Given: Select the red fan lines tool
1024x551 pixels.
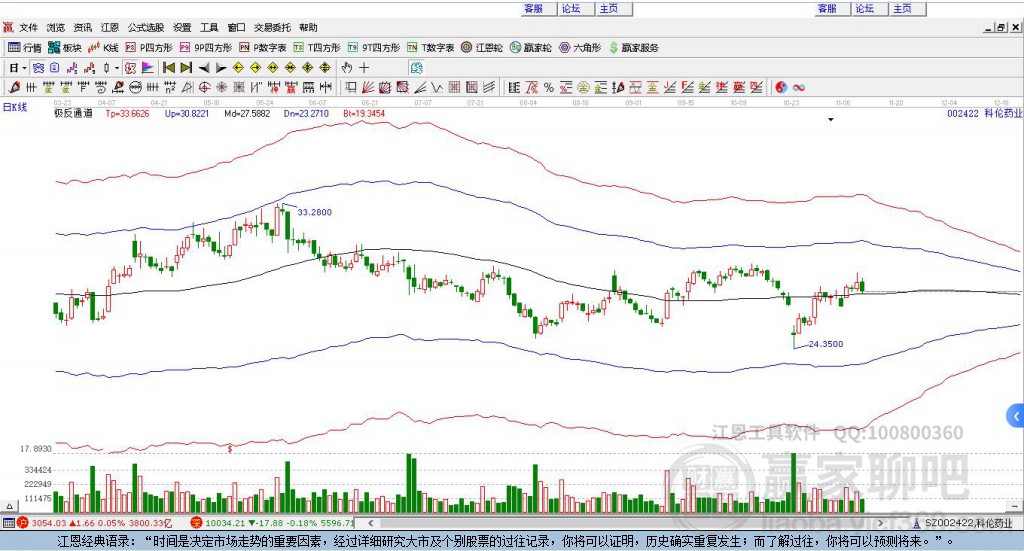Looking at the screenshot, I should (368, 87).
